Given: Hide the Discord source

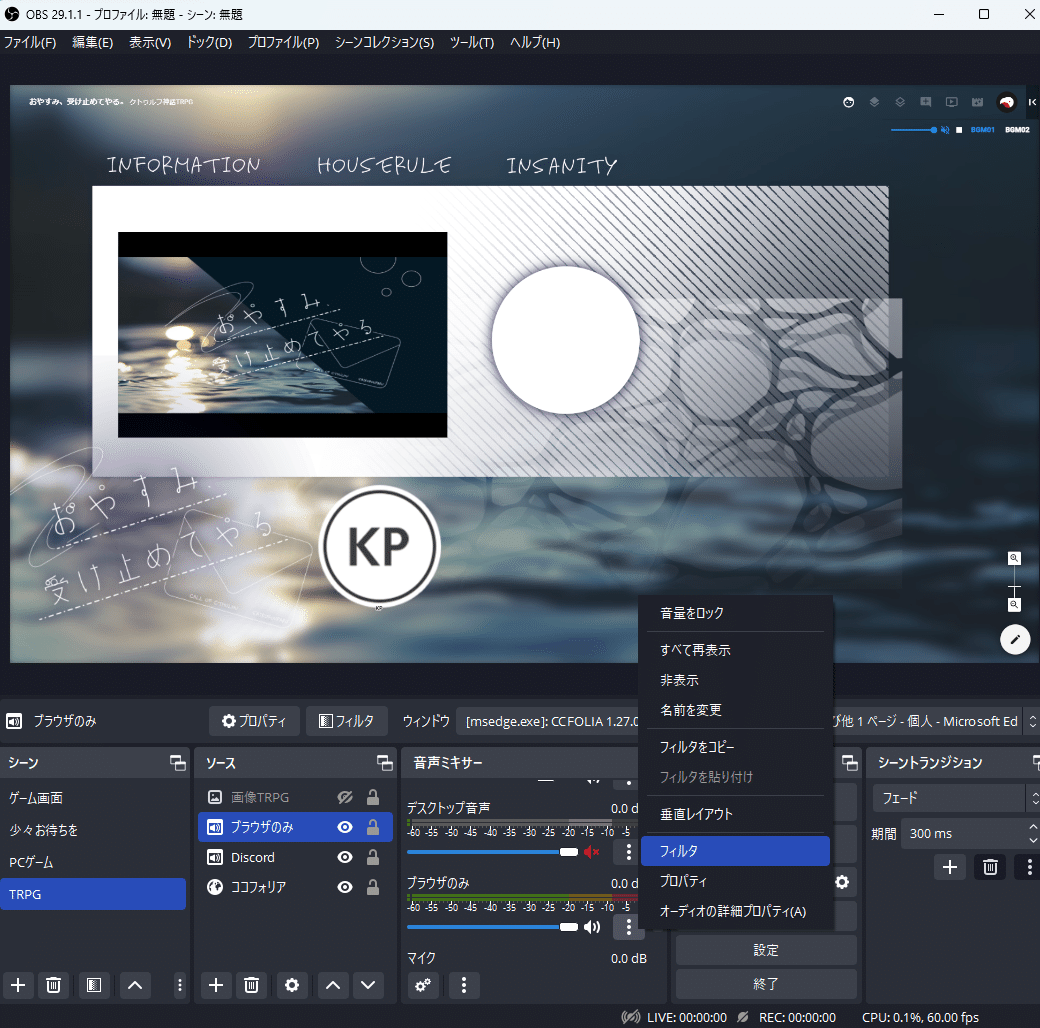Looking at the screenshot, I should (345, 857).
